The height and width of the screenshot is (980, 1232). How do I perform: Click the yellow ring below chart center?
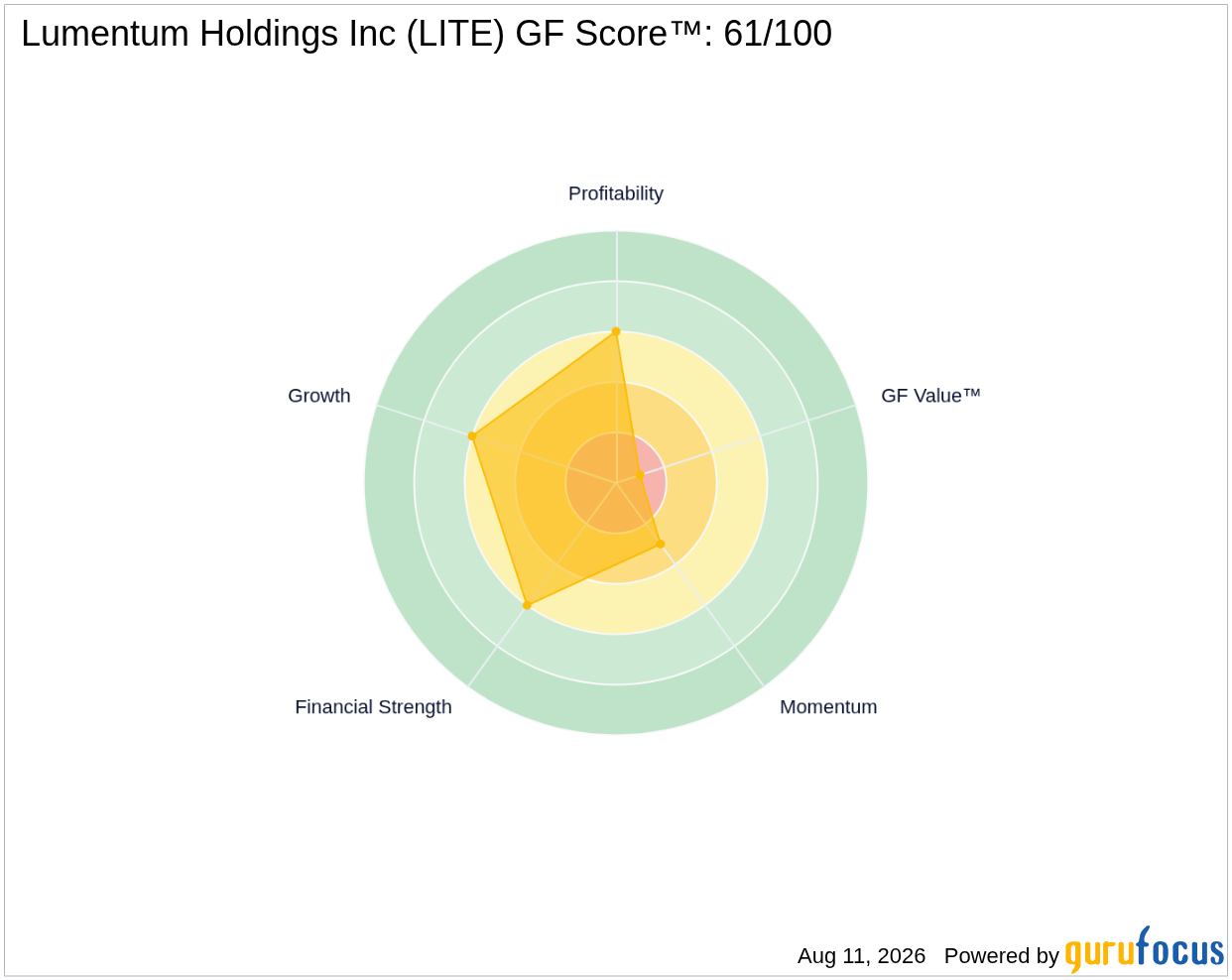click(x=616, y=608)
